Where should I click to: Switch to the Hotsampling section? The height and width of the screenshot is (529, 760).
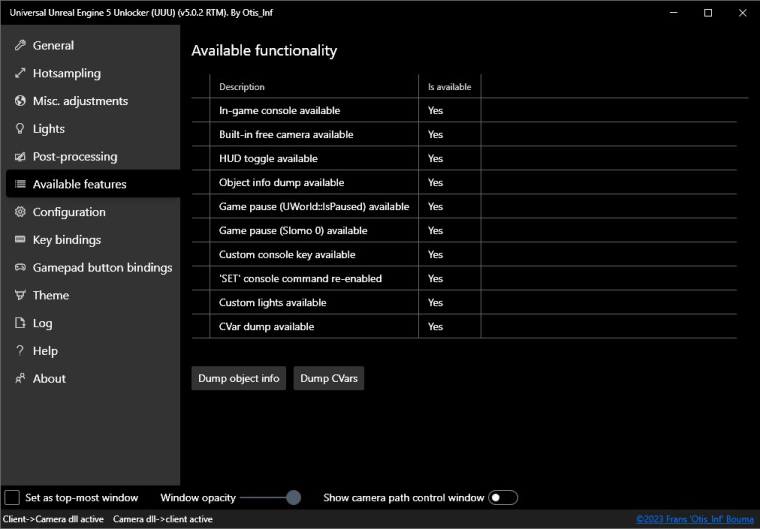93,73
